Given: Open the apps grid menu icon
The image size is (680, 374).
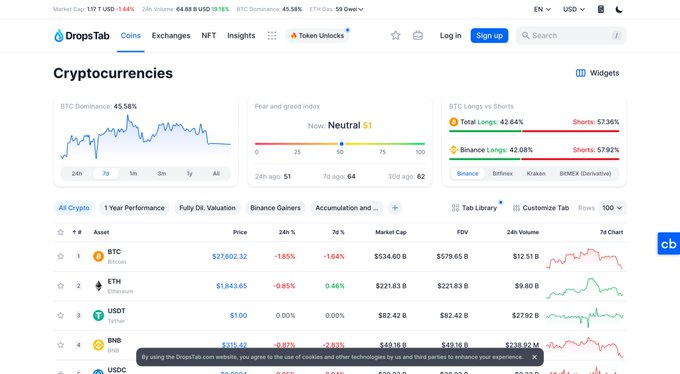Looking at the screenshot, I should 272,36.
